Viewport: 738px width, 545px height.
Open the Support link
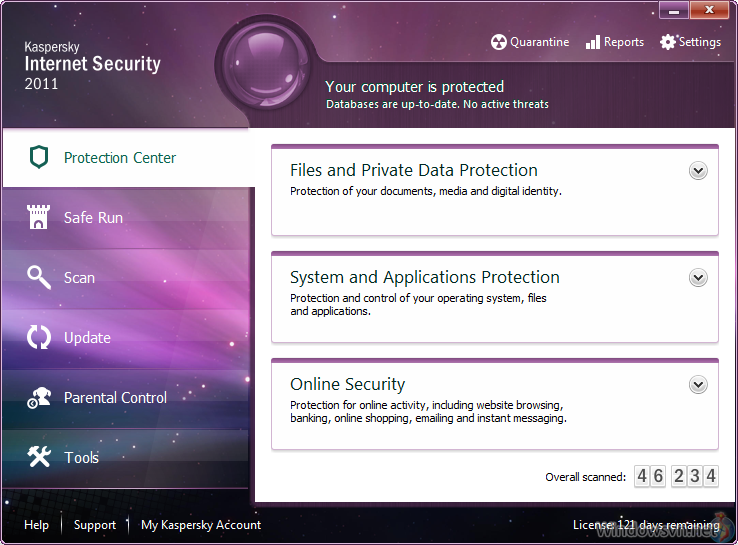pos(95,525)
